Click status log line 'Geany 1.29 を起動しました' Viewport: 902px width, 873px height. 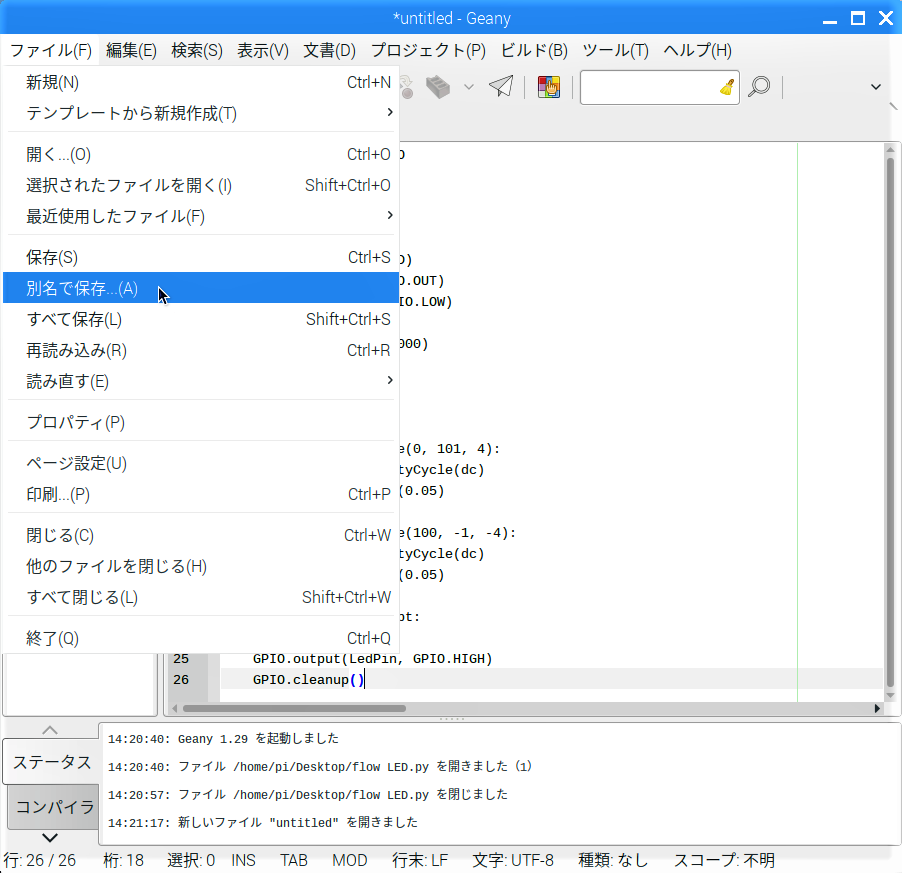pos(224,738)
